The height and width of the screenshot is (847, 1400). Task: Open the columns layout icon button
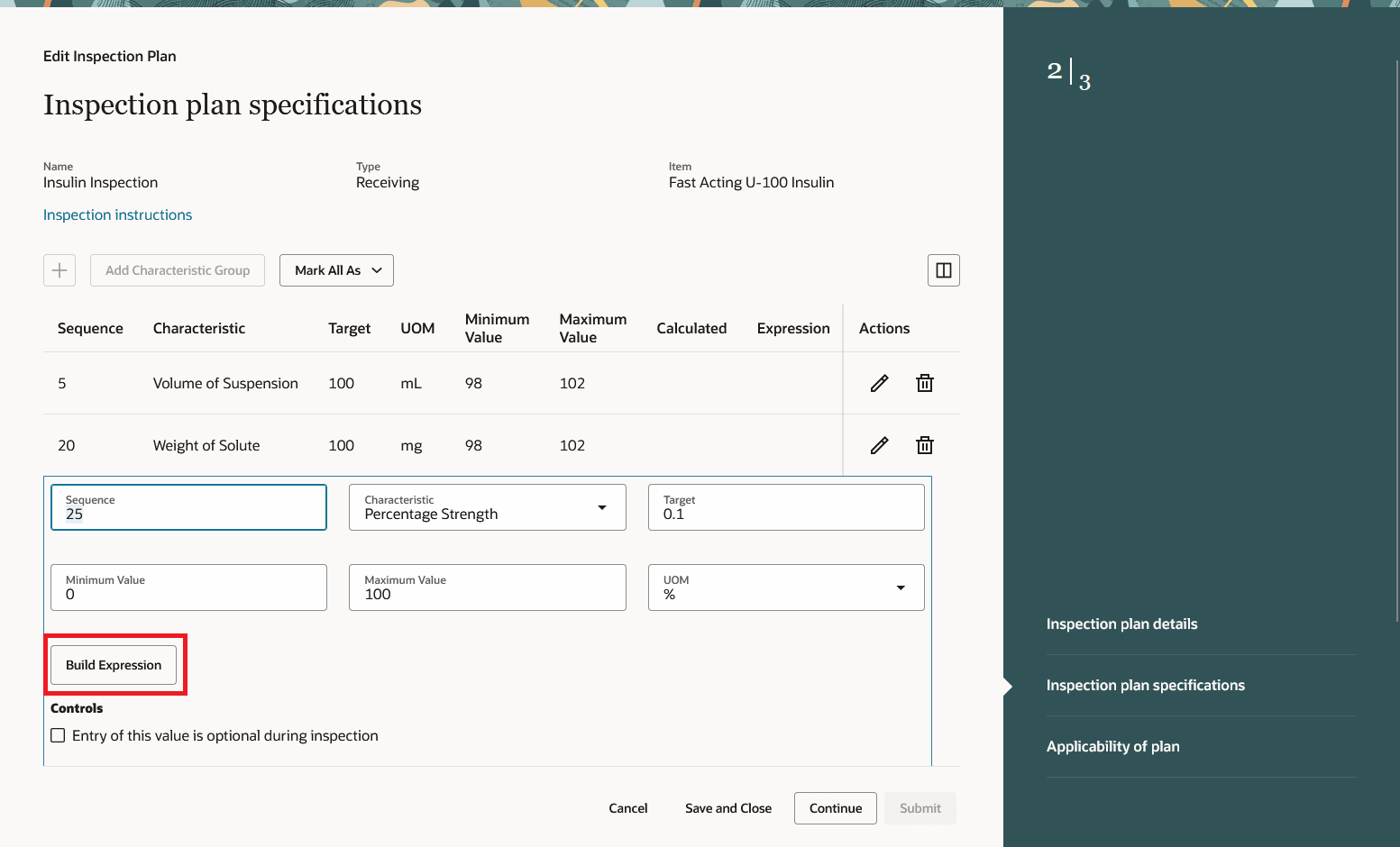coord(944,270)
